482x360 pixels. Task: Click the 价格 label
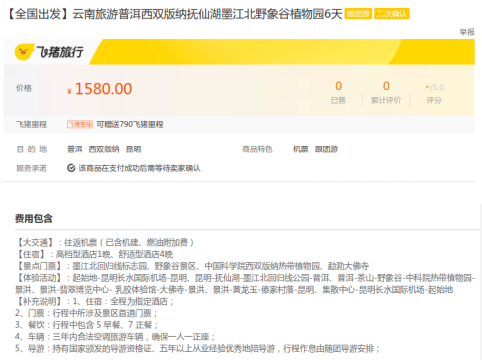point(24,88)
